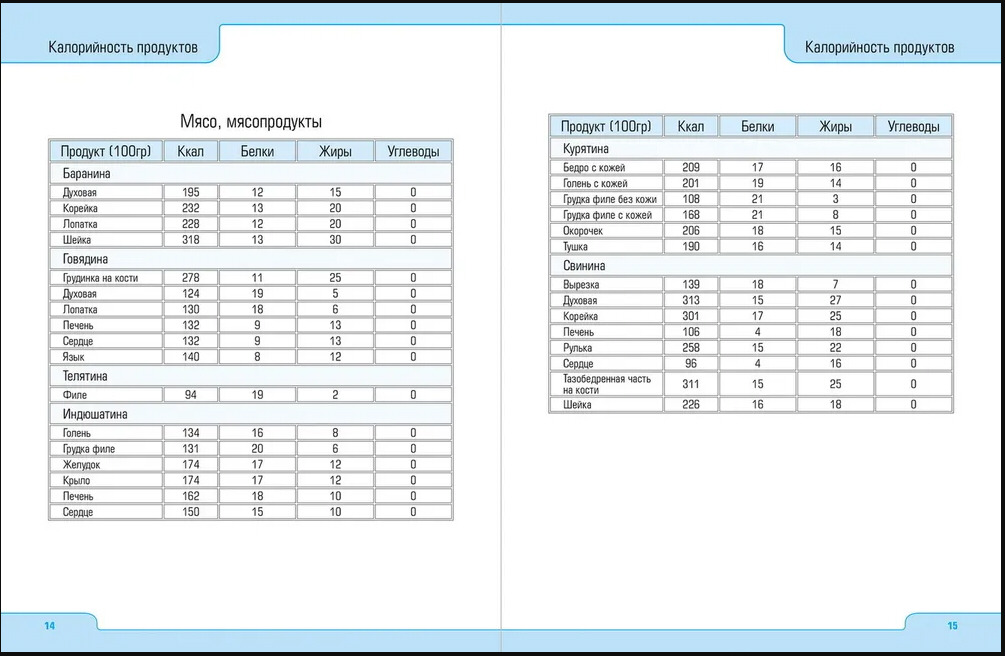Click the 'Окорочек' row label
Viewport: 1005px width, 656px height.
point(586,231)
